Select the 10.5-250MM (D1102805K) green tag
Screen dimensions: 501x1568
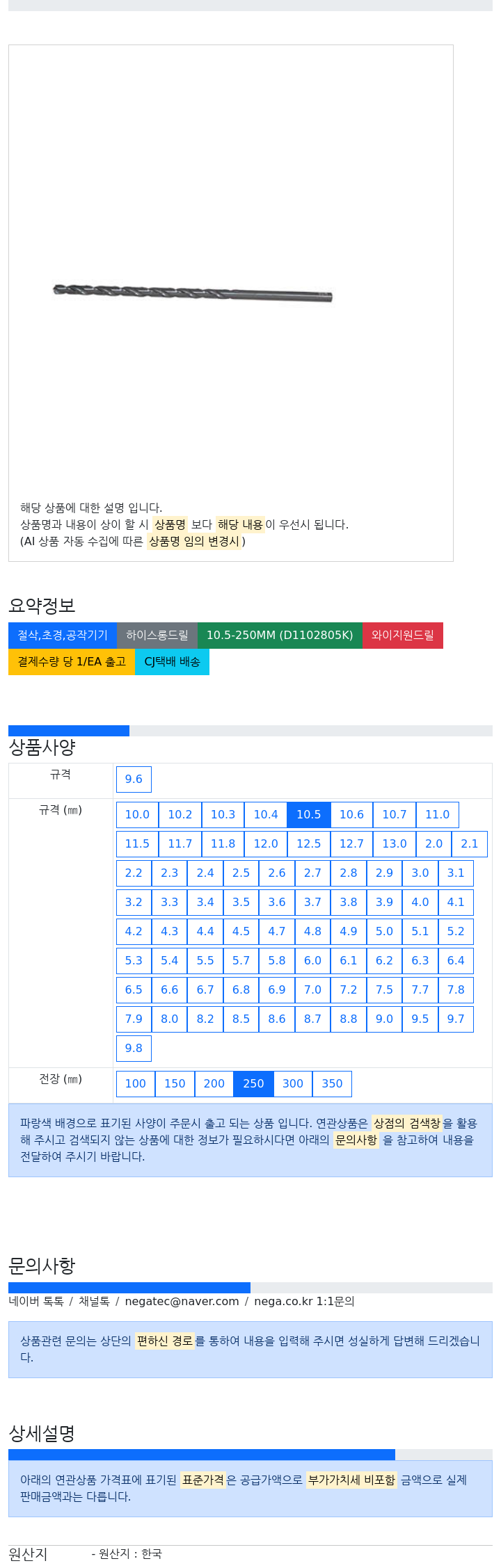click(280, 635)
